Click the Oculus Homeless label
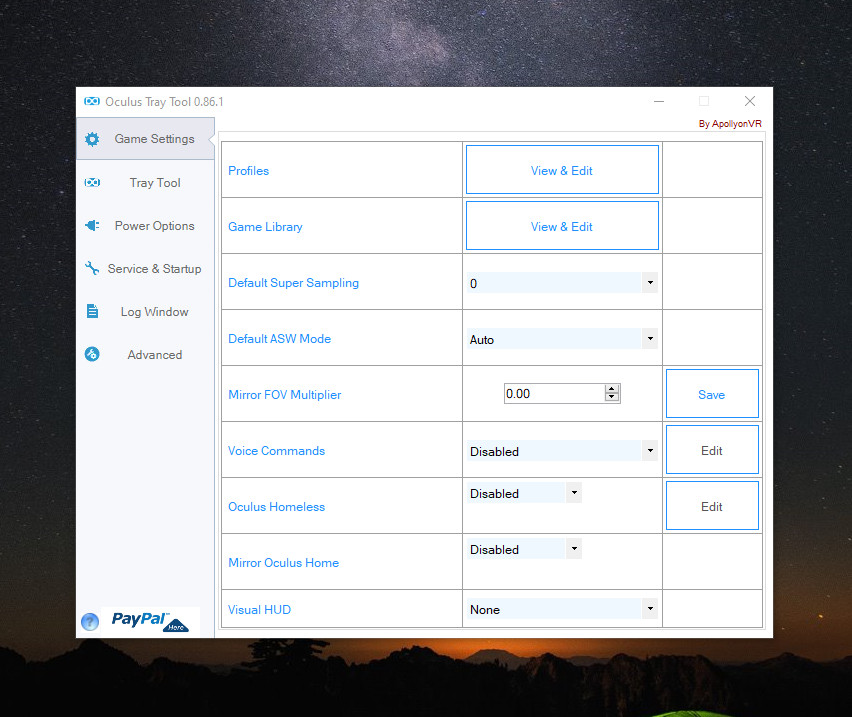This screenshot has width=852, height=717. pyautogui.click(x=277, y=506)
